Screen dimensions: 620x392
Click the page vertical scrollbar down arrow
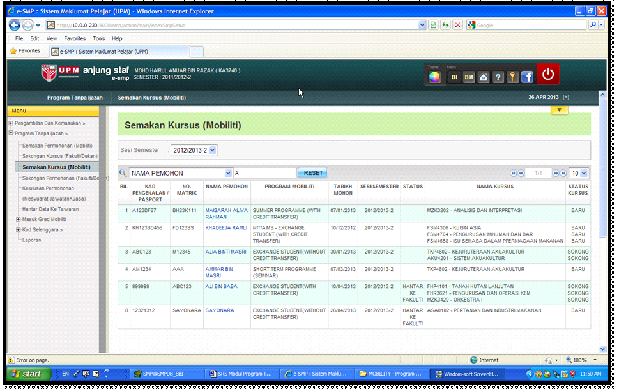pyautogui.click(x=602, y=349)
